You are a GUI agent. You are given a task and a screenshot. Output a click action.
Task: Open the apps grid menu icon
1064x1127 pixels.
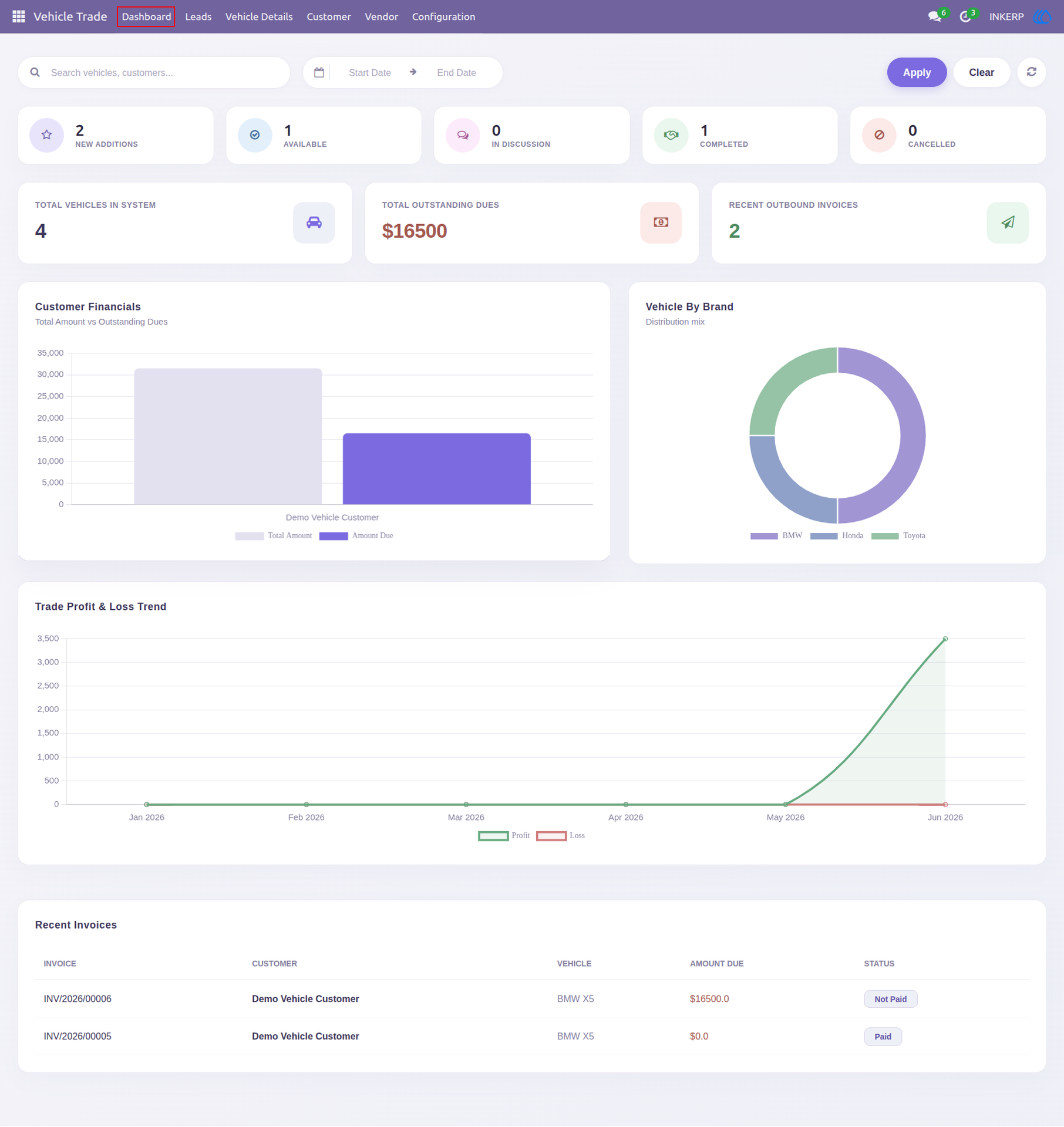[19, 16]
